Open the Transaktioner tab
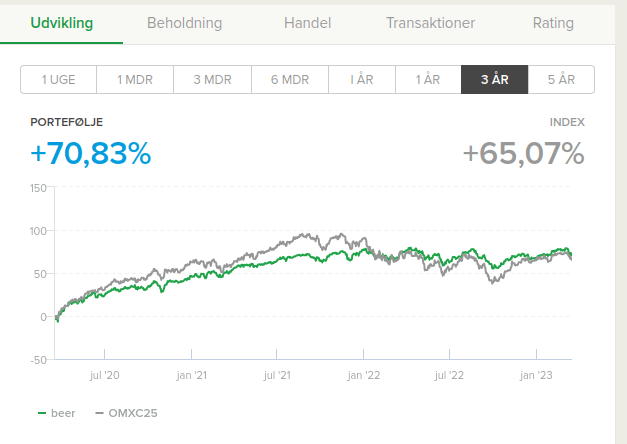Image resolution: width=627 pixels, height=444 pixels. pos(430,23)
